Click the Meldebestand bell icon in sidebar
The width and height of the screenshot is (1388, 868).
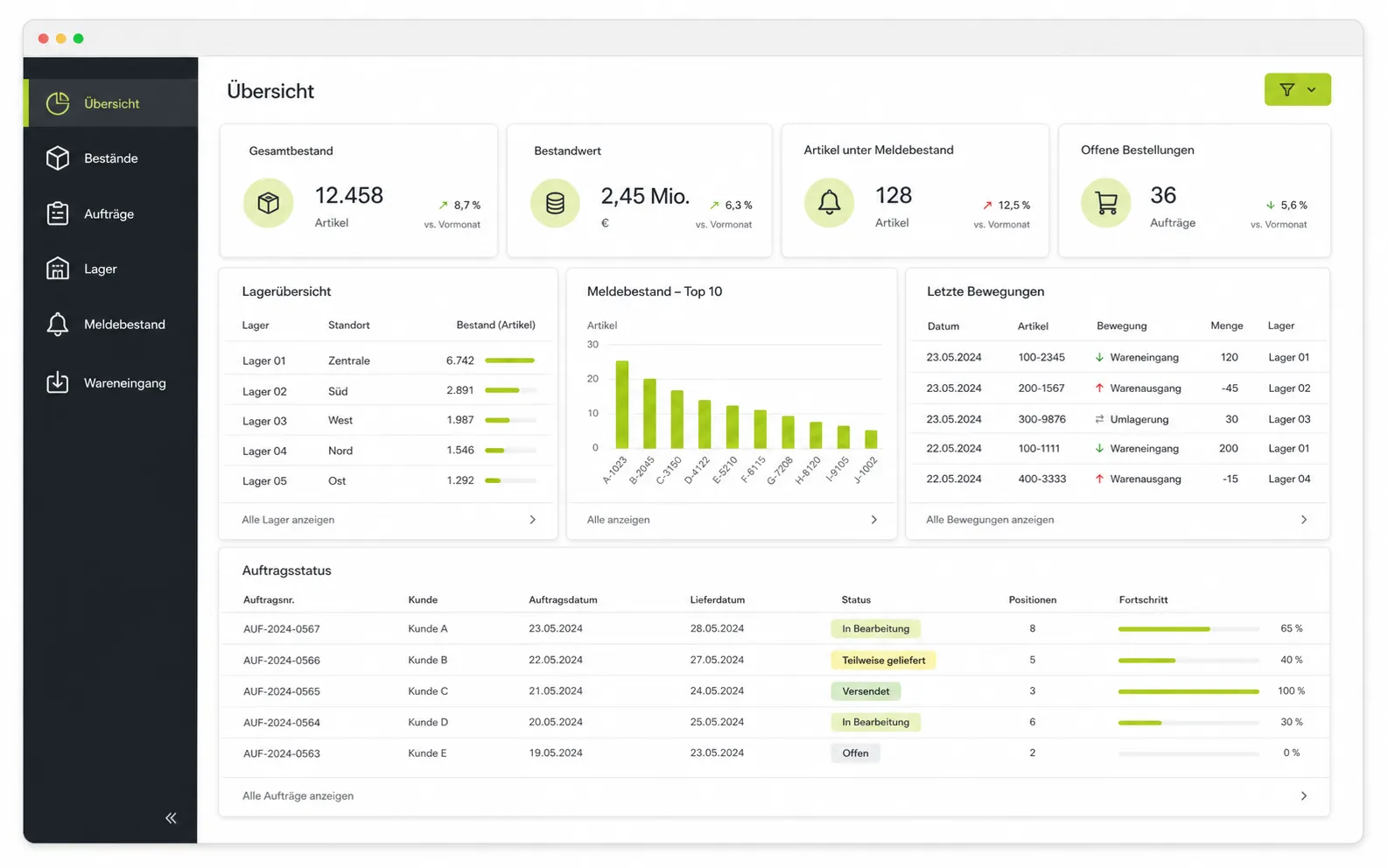point(58,325)
